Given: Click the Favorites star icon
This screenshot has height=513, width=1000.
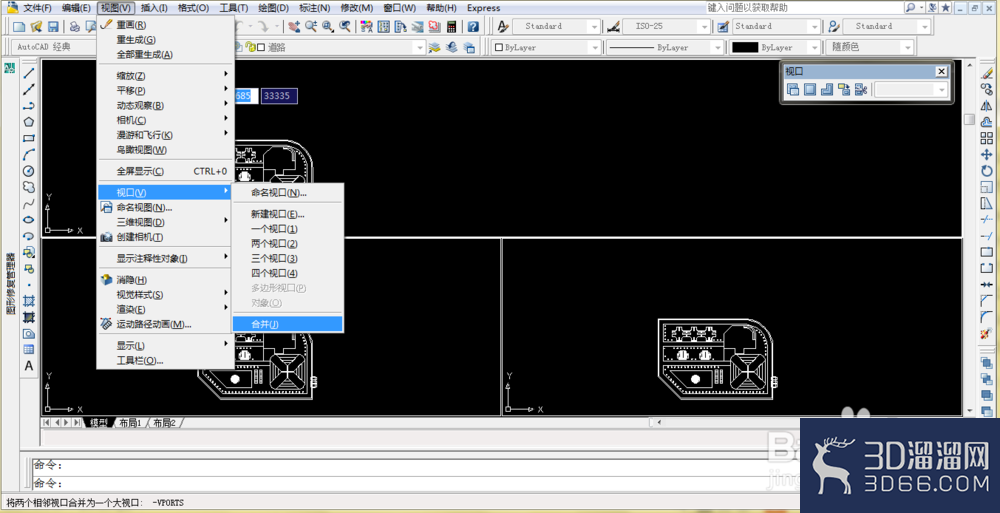Looking at the screenshot, I should [x=946, y=8].
